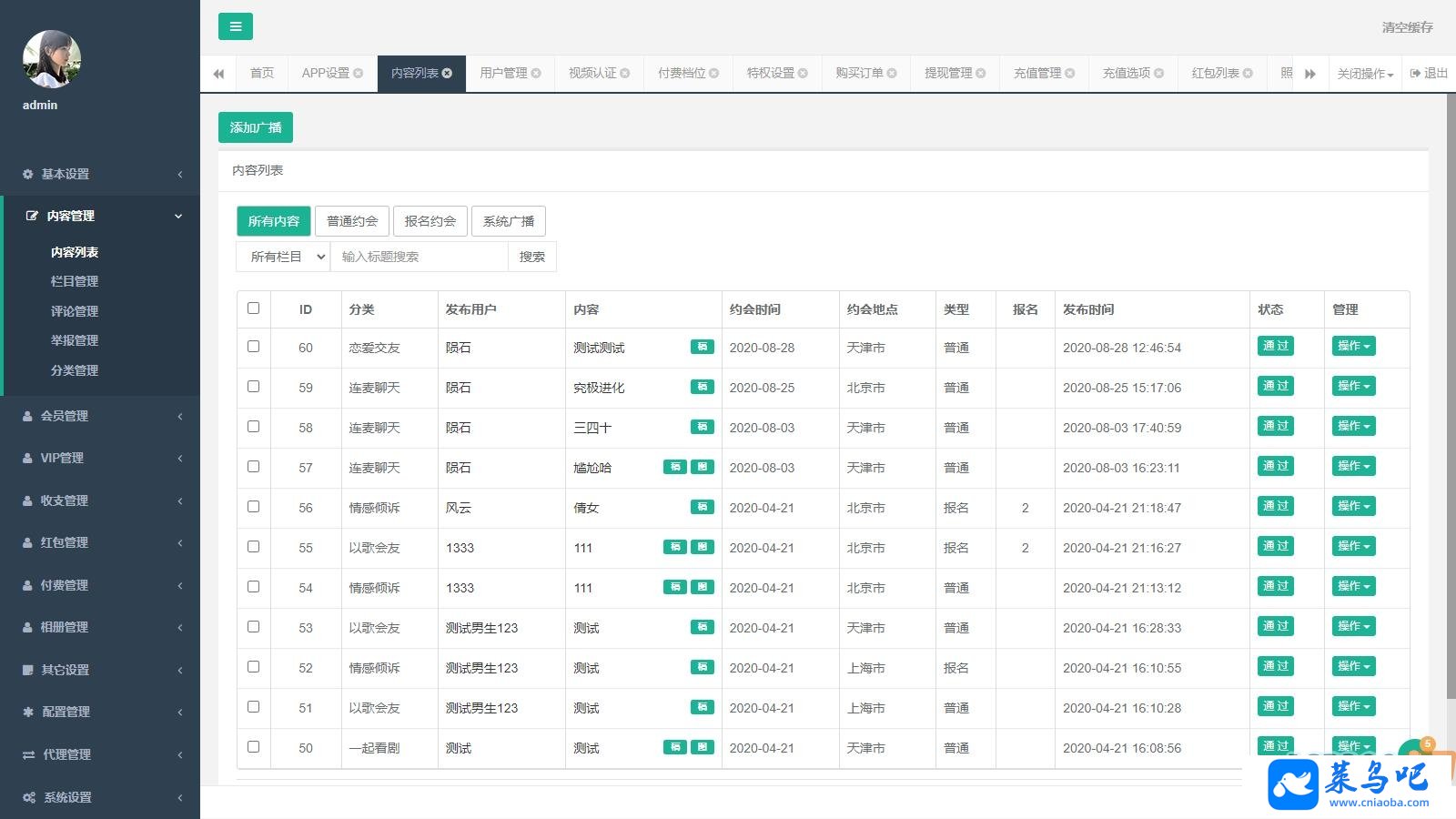
Task: Check the box for row ID 51
Action: click(x=253, y=706)
